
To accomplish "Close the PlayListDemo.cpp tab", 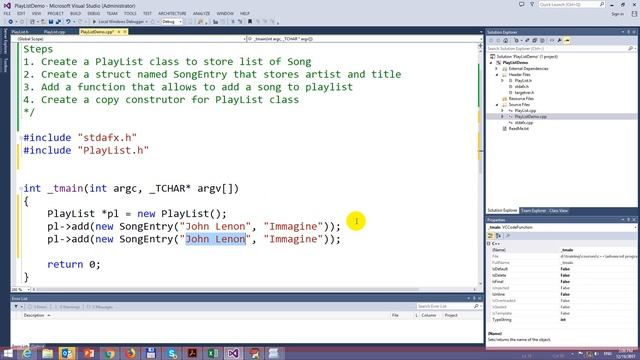I will (125, 32).
